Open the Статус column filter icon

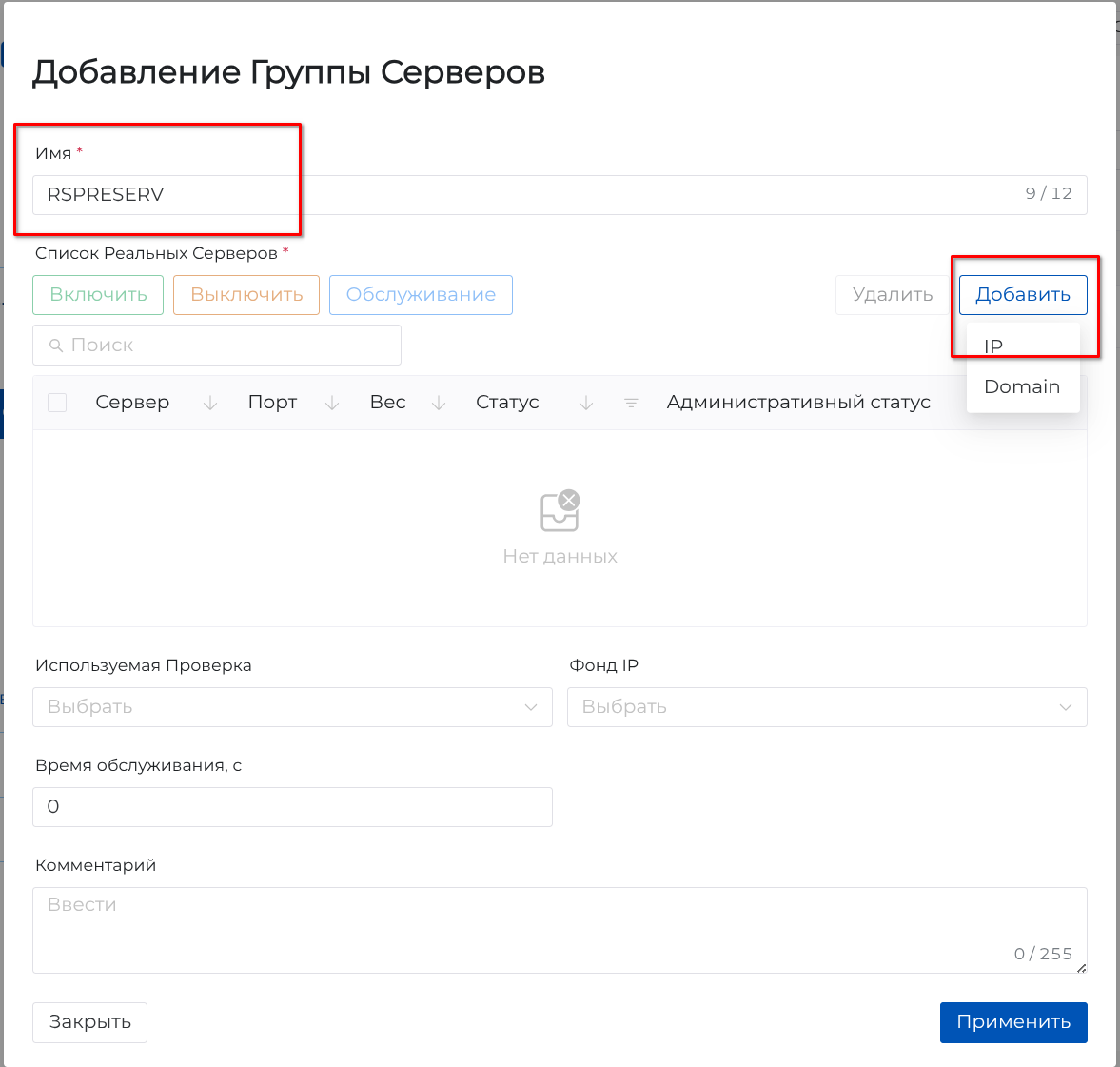coord(631,404)
